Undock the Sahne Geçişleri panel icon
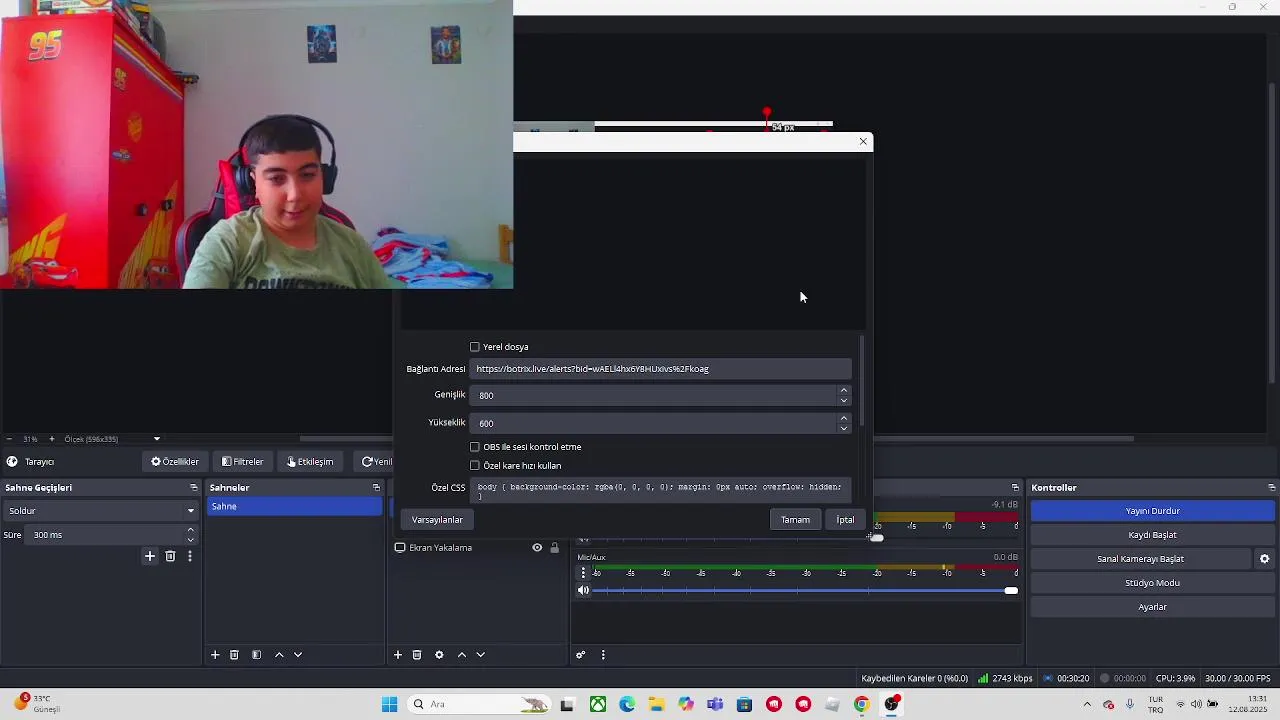This screenshot has height=720, width=1280. (194, 488)
